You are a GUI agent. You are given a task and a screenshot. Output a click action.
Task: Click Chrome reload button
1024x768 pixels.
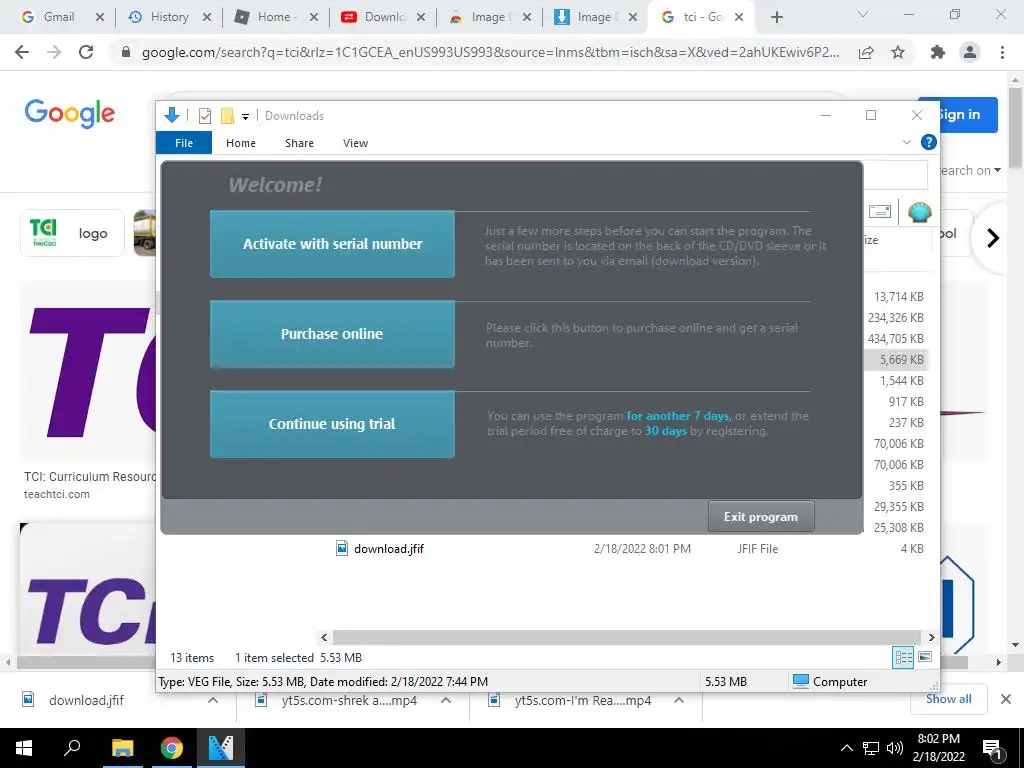[x=86, y=52]
